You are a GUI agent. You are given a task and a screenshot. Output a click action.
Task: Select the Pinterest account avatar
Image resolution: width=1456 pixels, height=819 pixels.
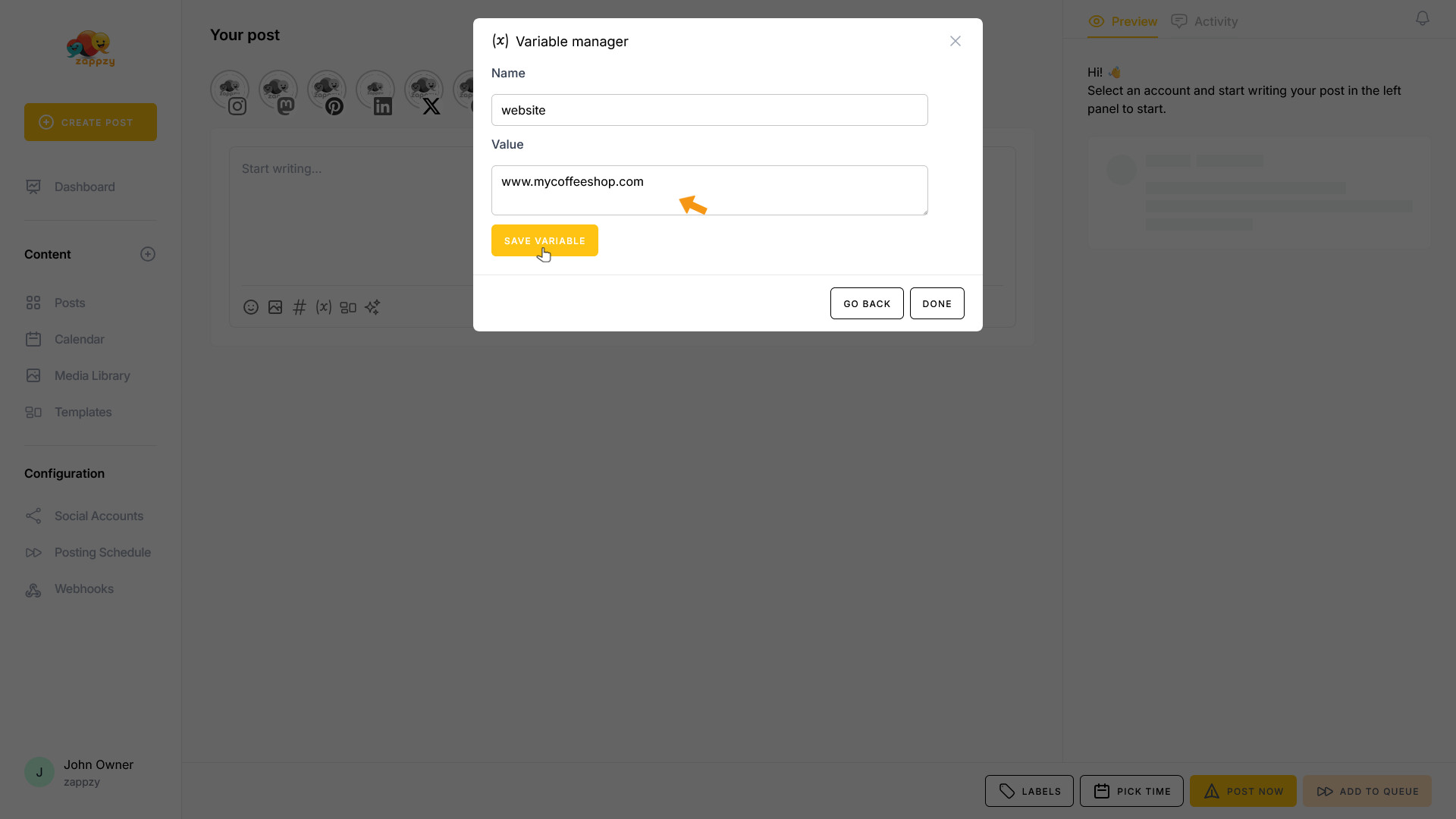[327, 91]
